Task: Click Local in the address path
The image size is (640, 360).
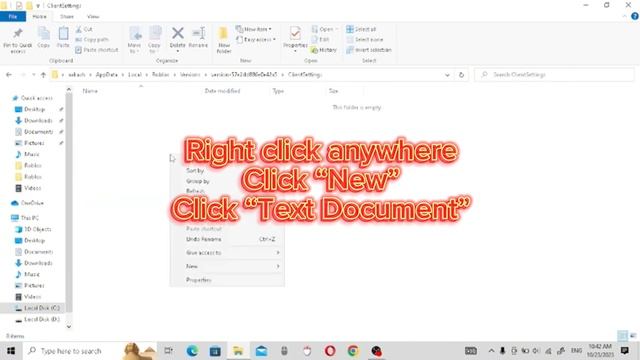Action: (135, 75)
